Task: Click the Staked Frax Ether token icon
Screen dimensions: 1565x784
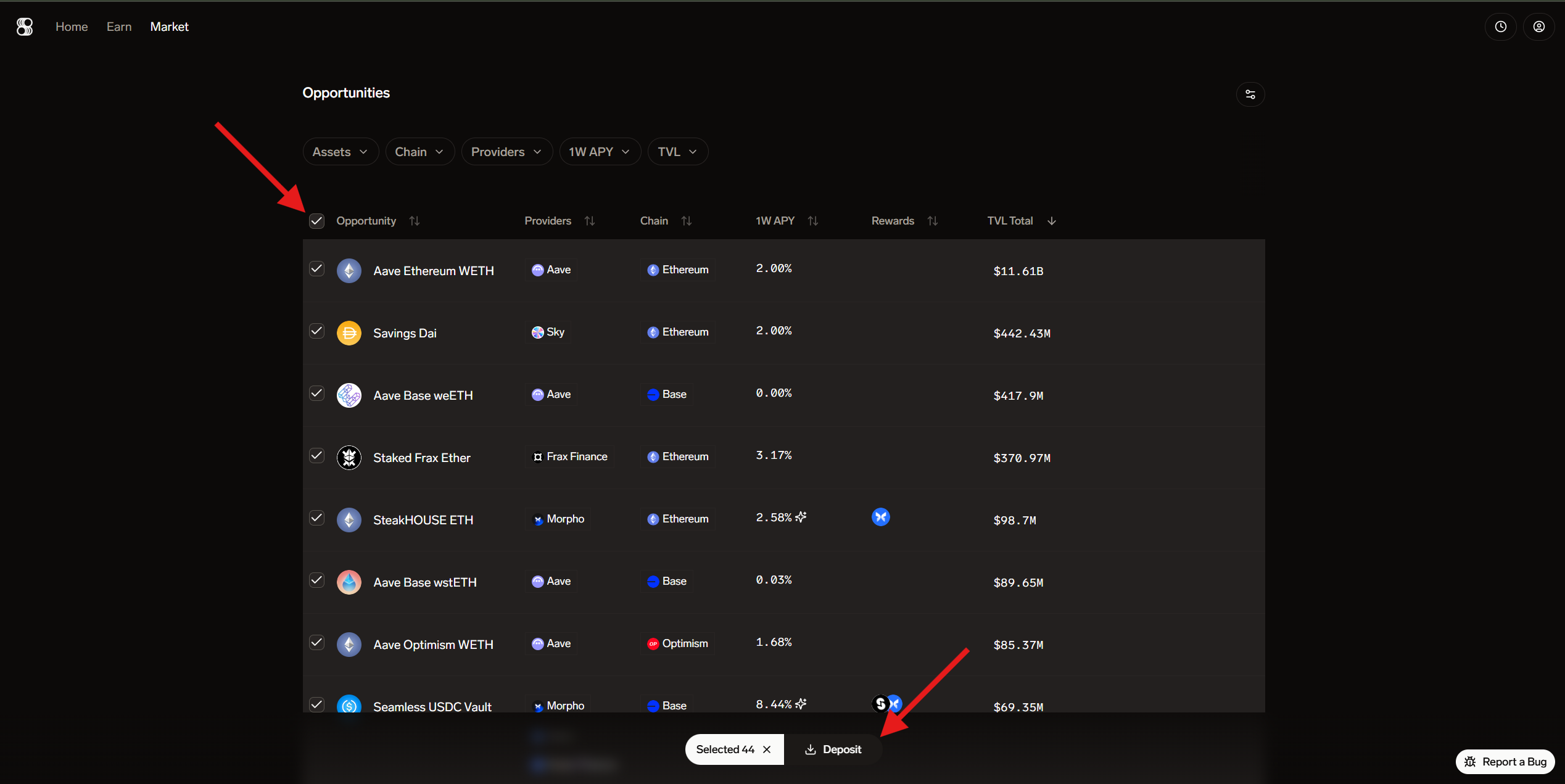Action: tap(349, 458)
